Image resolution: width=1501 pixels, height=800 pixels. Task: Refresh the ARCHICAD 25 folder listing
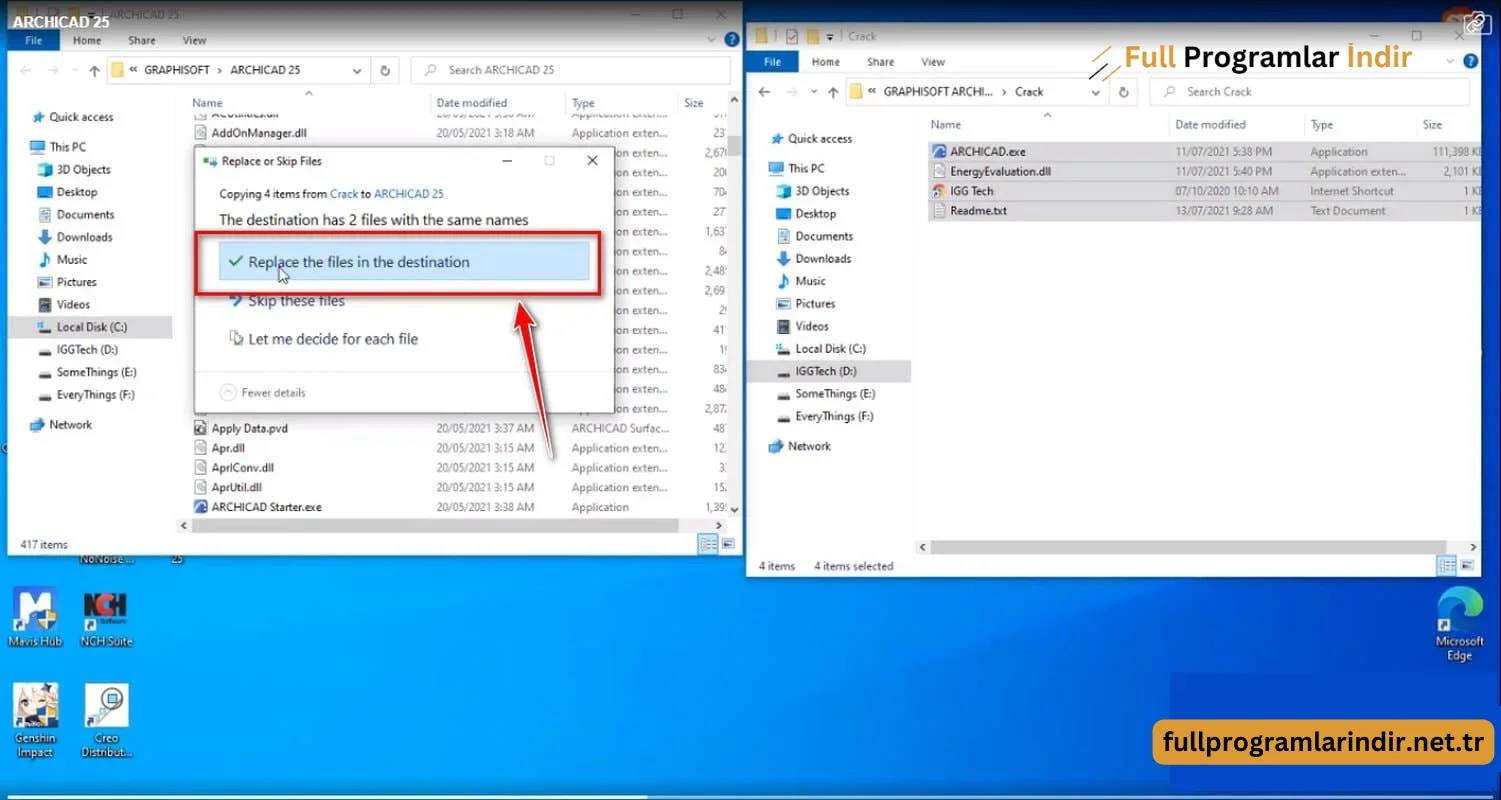click(385, 70)
